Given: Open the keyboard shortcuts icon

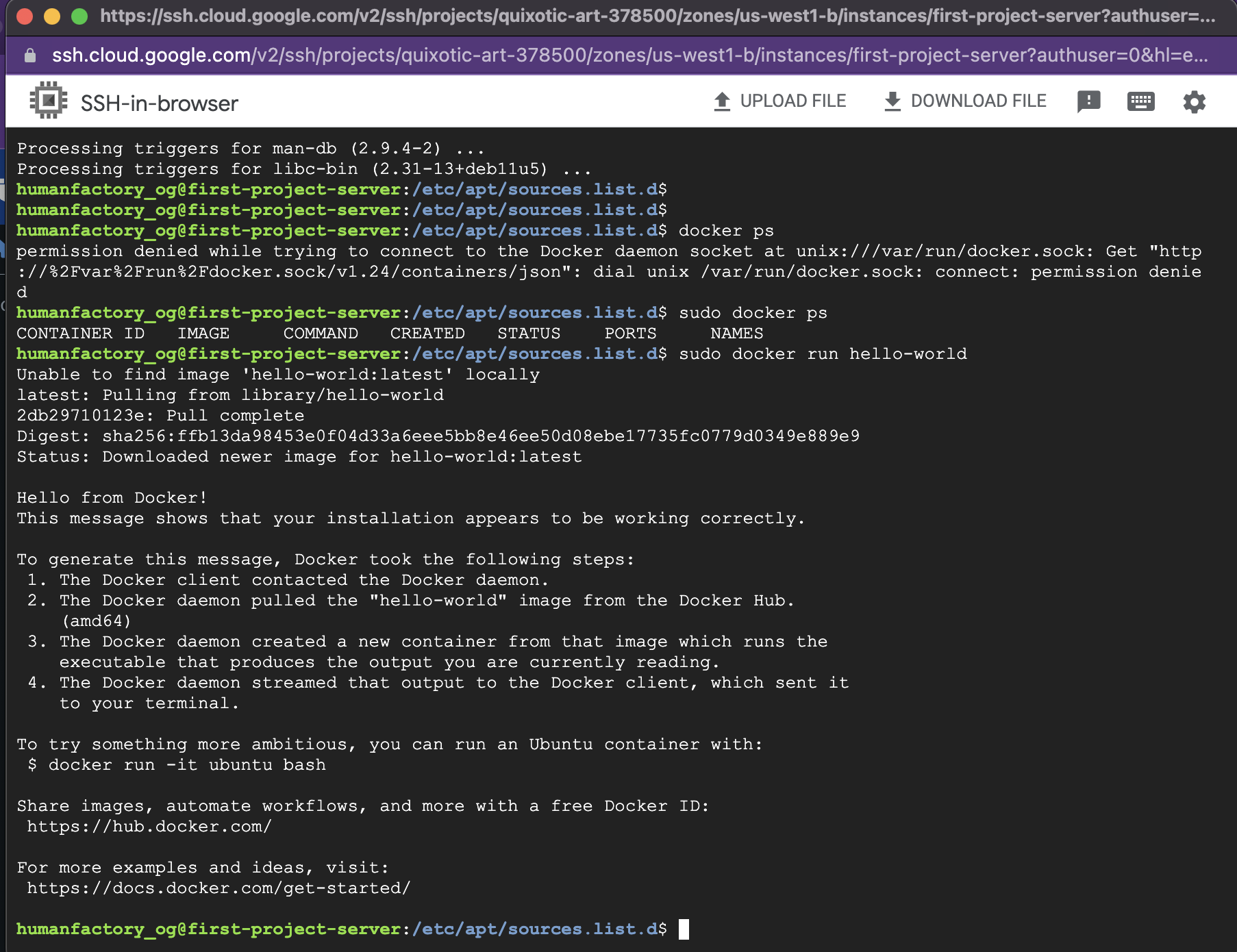Looking at the screenshot, I should tap(1140, 101).
